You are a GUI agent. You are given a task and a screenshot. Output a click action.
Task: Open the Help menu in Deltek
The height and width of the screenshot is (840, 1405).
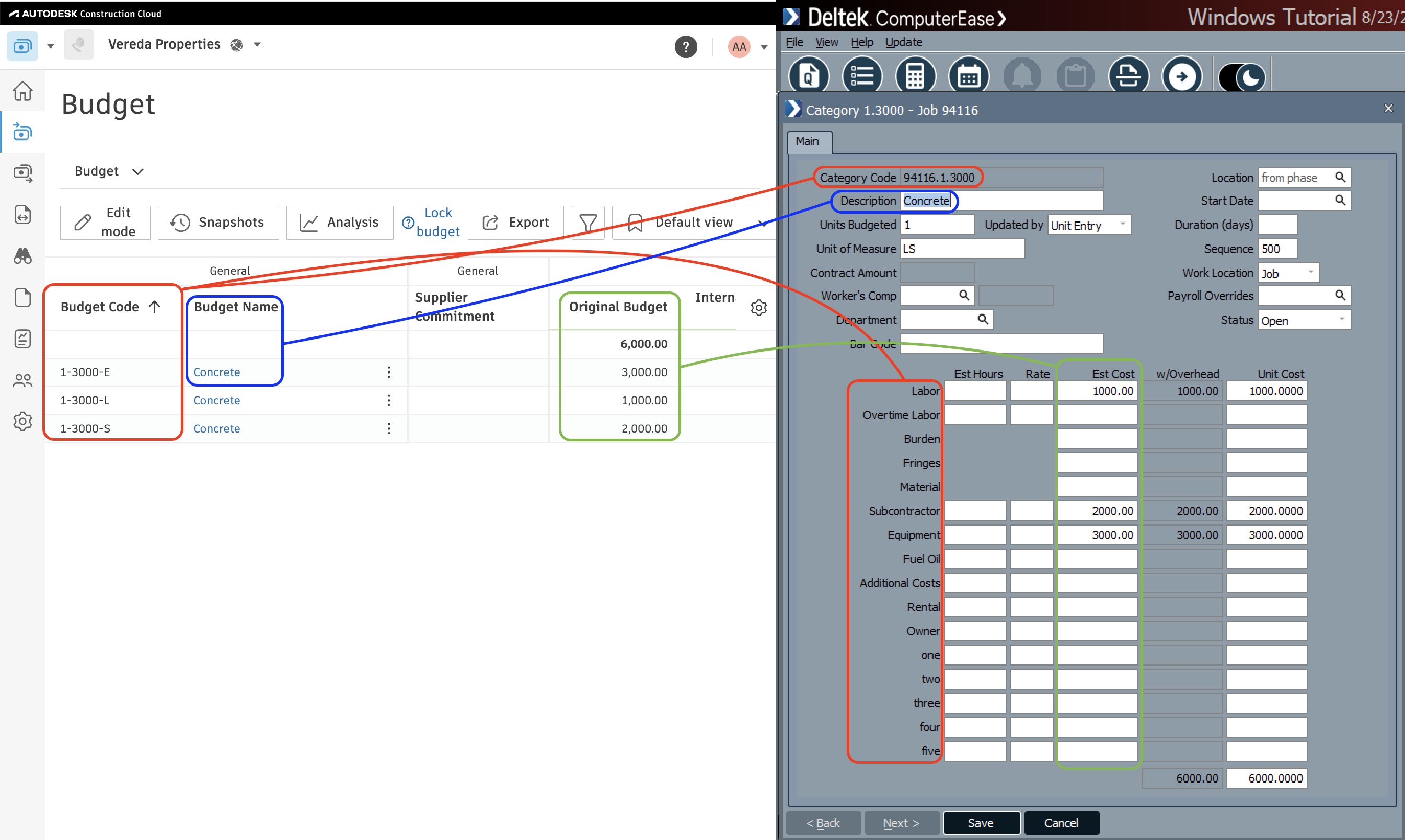pyautogui.click(x=862, y=42)
